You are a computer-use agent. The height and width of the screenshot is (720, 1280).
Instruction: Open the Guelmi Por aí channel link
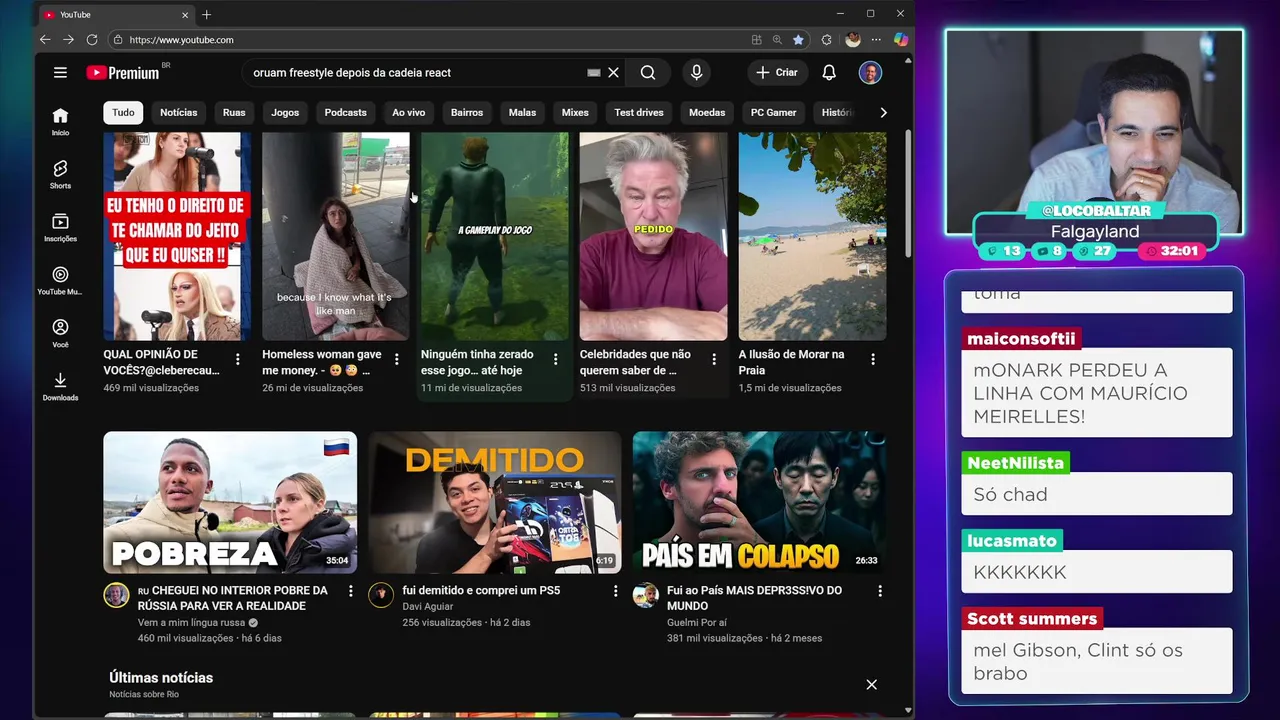pyautogui.click(x=697, y=622)
